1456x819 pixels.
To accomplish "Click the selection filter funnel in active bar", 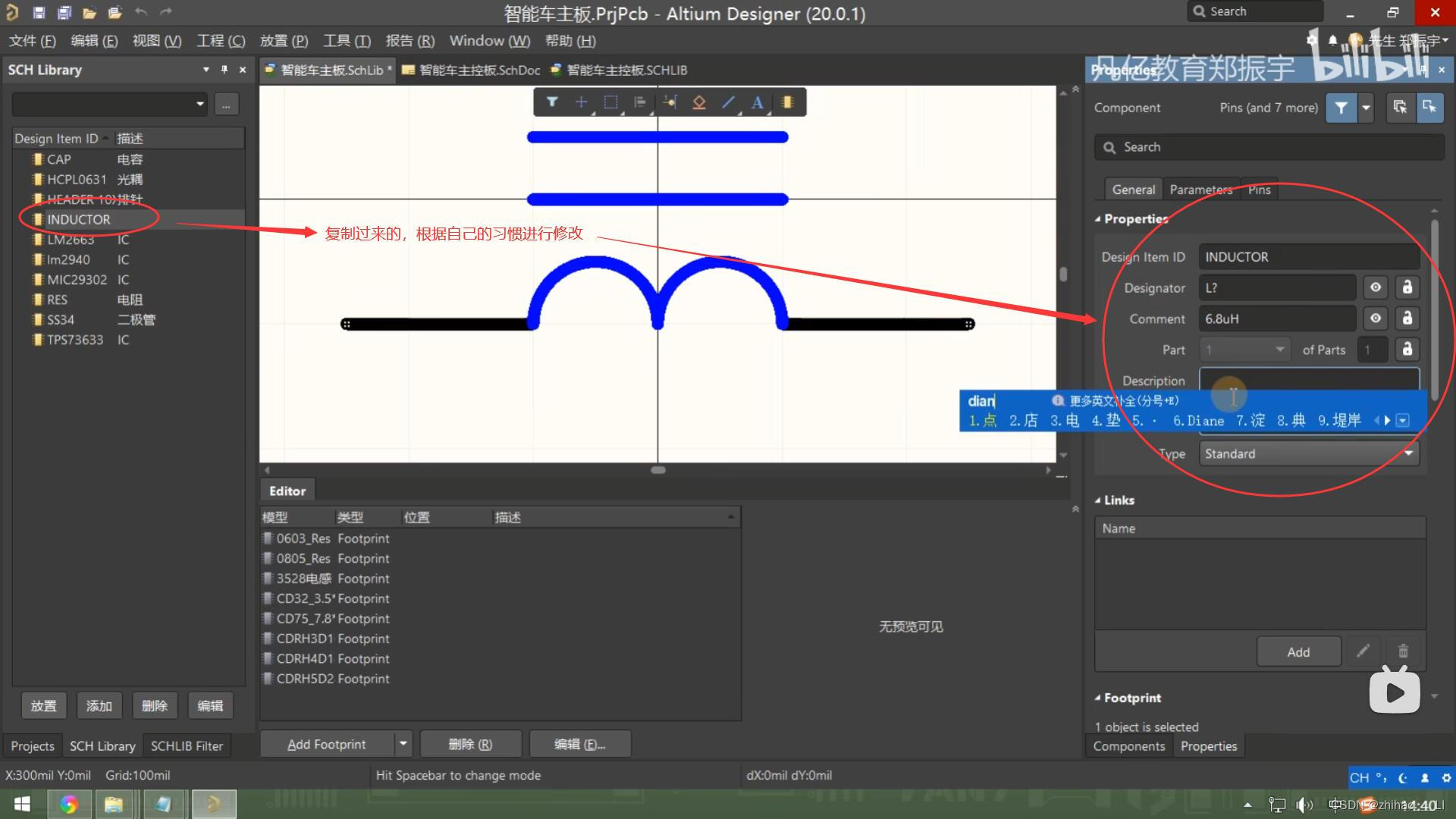I will [x=552, y=102].
